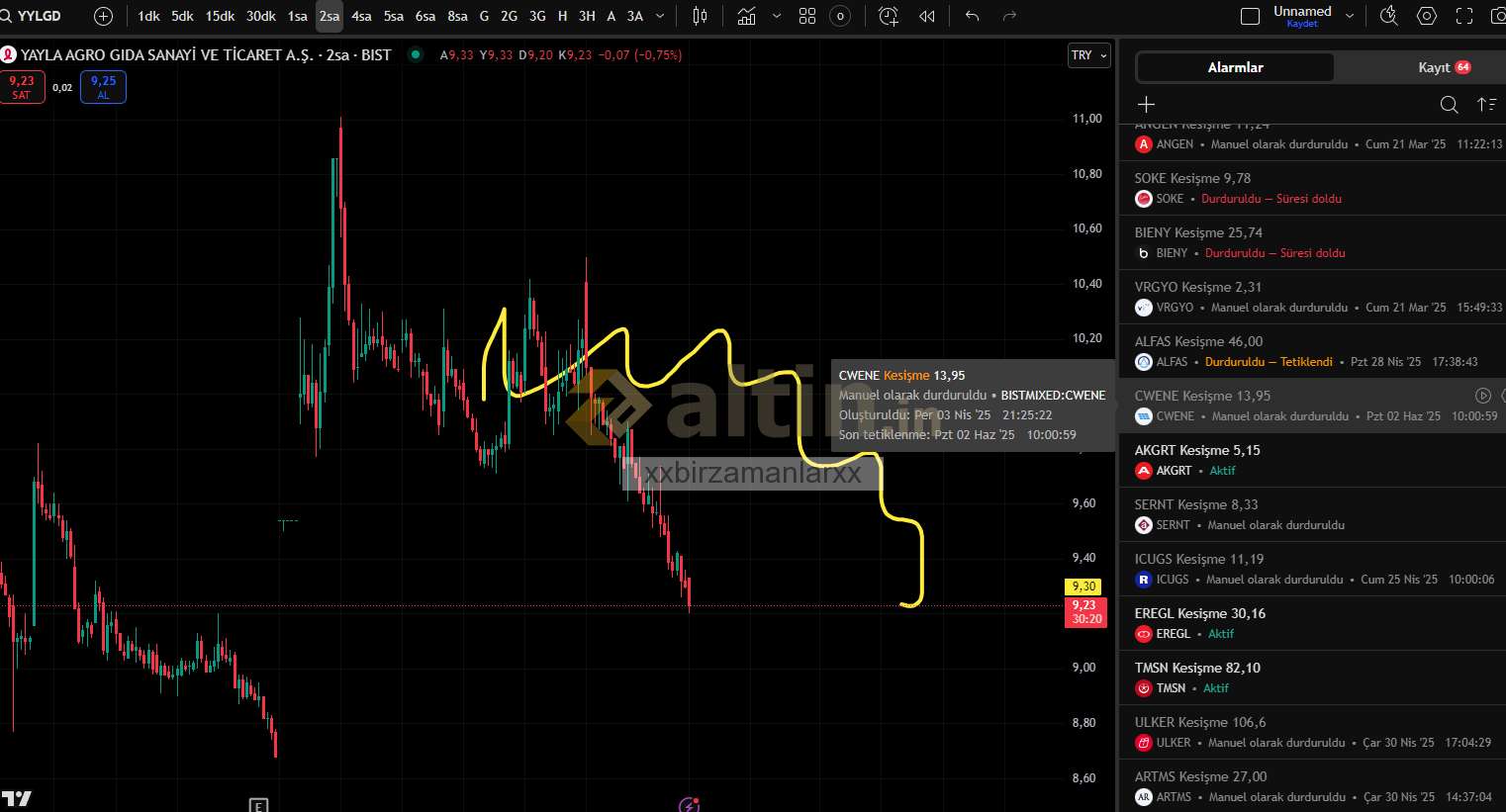
Task: Click the TradingView logo
Action: coord(16,798)
